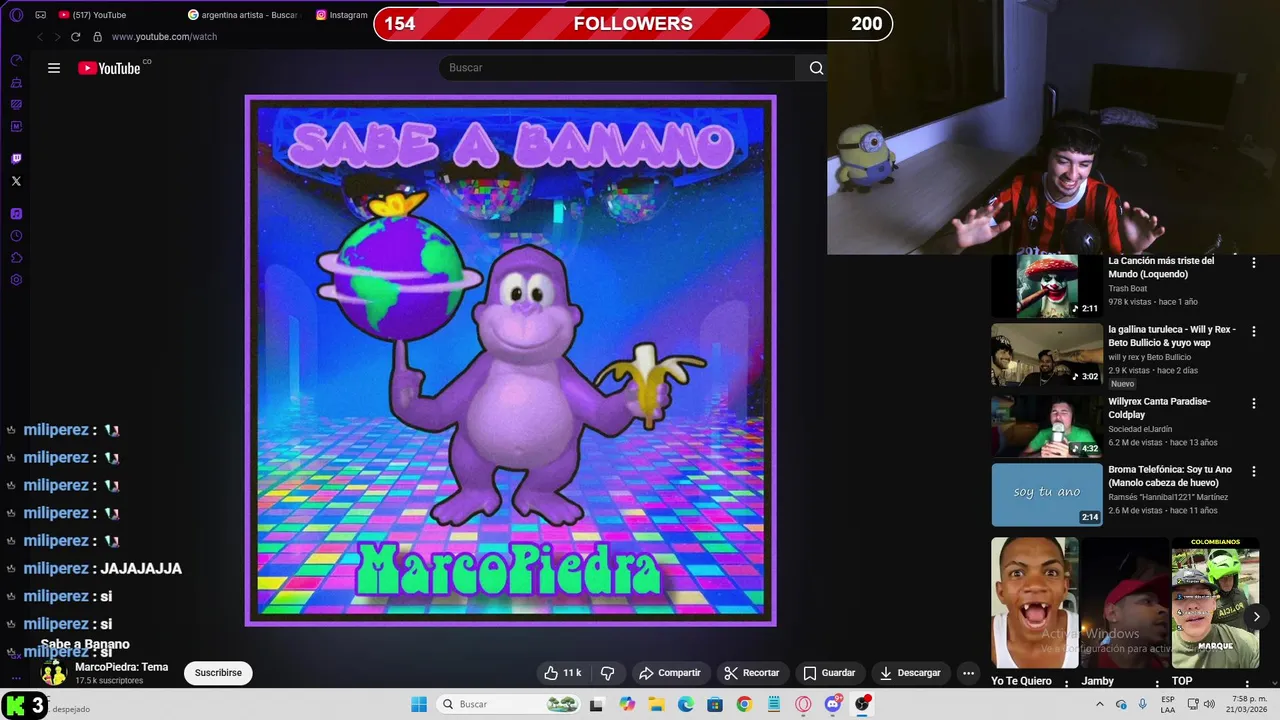Image resolution: width=1280 pixels, height=720 pixels.
Task: Click the Windows taskbar Buscar search box
Action: pos(508,704)
